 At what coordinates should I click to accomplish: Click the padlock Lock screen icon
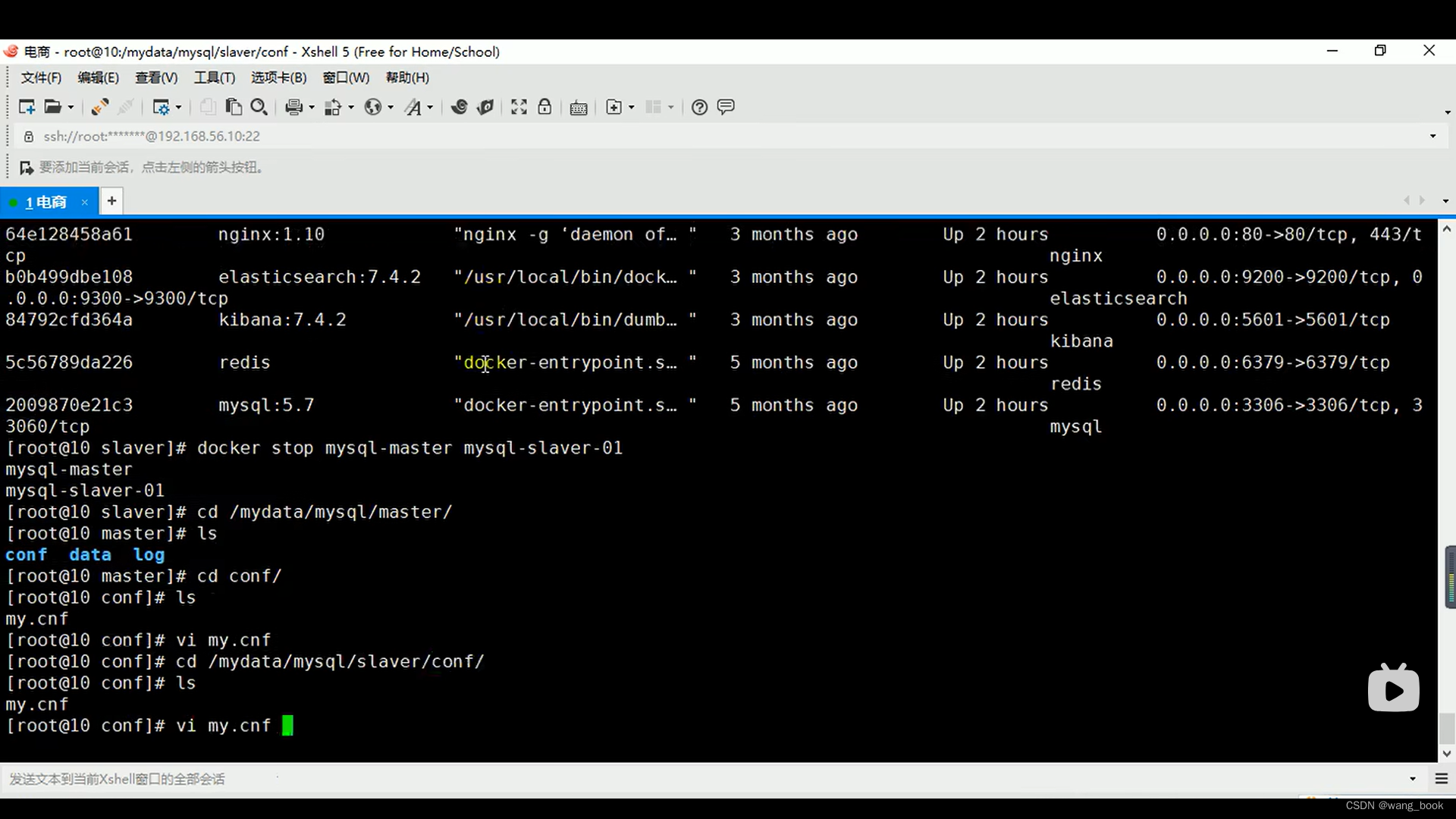[544, 107]
